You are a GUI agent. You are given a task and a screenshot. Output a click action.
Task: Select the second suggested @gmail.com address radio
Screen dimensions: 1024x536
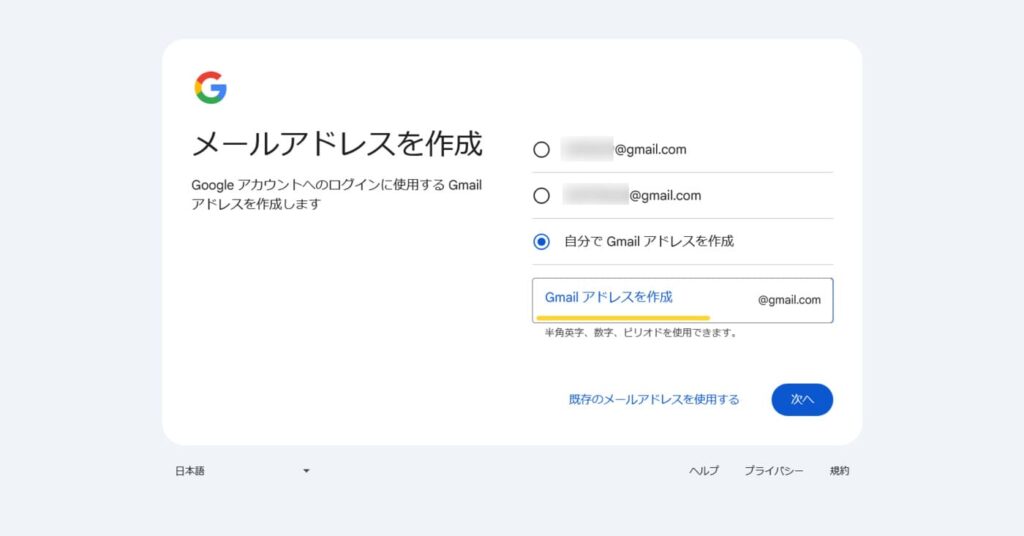(541, 195)
